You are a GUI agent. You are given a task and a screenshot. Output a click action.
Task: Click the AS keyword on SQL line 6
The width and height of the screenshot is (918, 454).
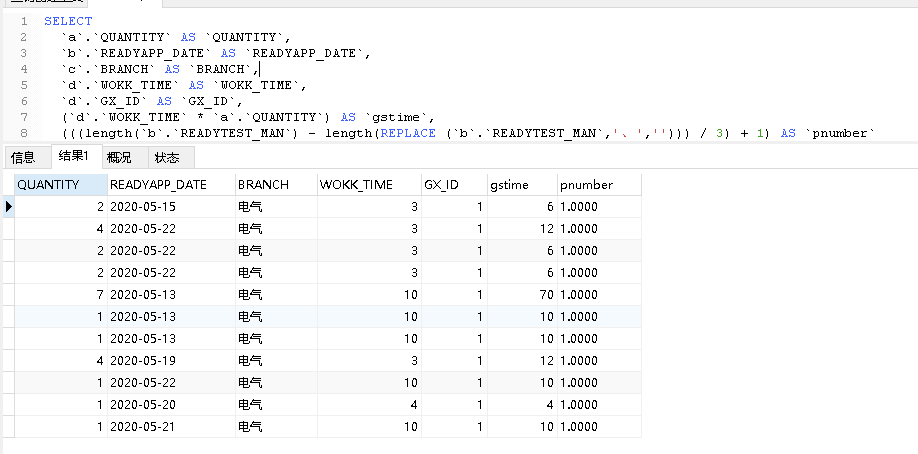[164, 101]
